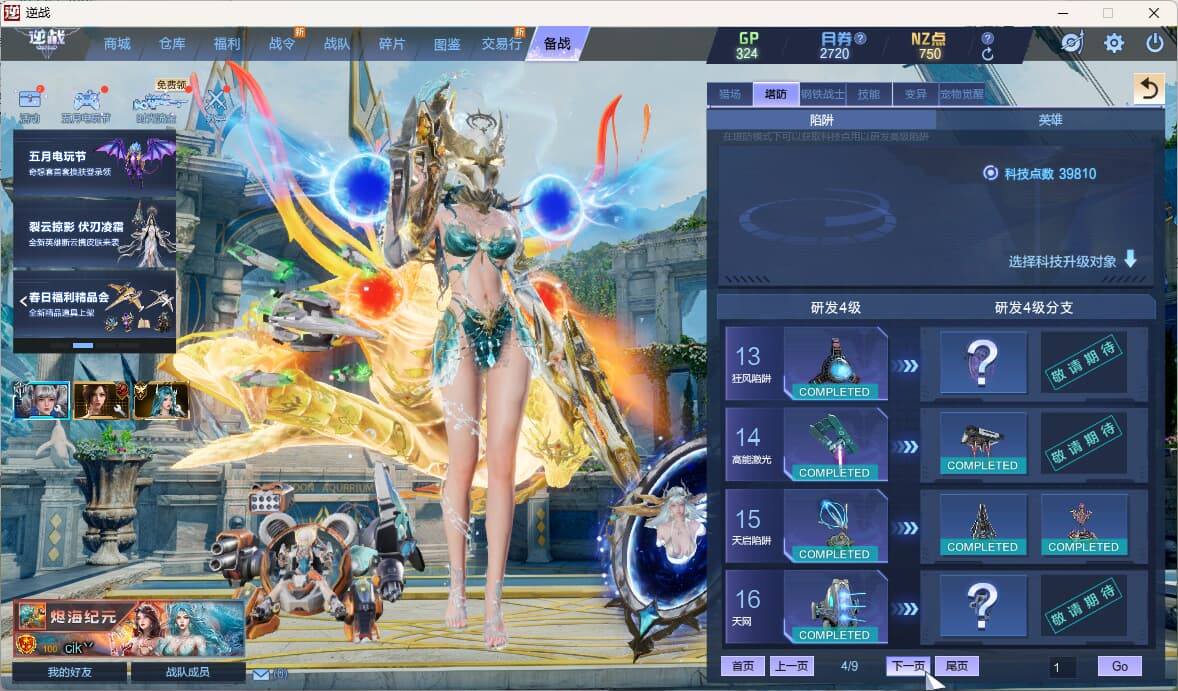
Task: Click 敬请期待 placeholder in row 13
Action: (x=1083, y=363)
